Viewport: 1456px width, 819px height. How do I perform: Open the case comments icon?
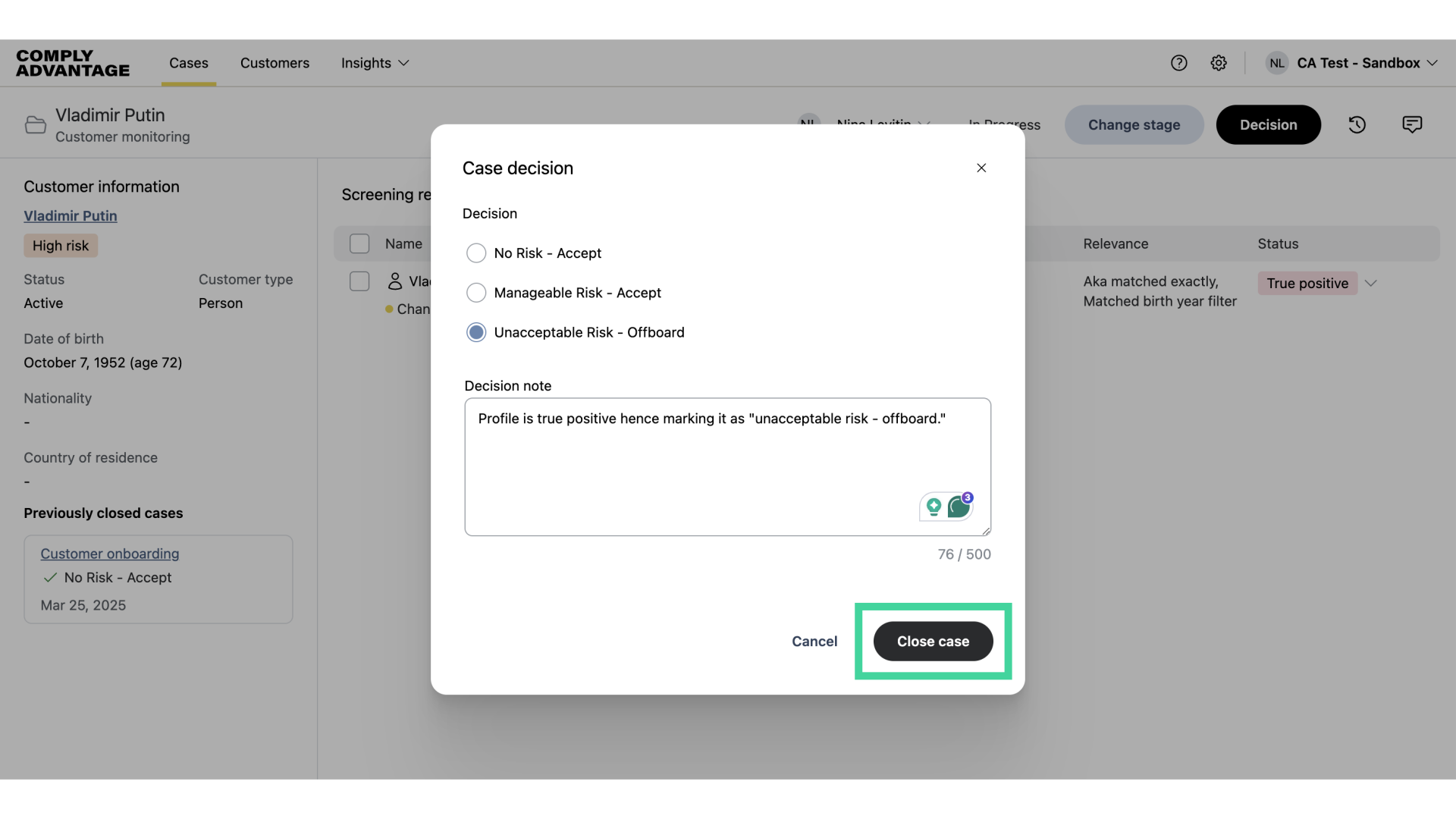[1412, 124]
